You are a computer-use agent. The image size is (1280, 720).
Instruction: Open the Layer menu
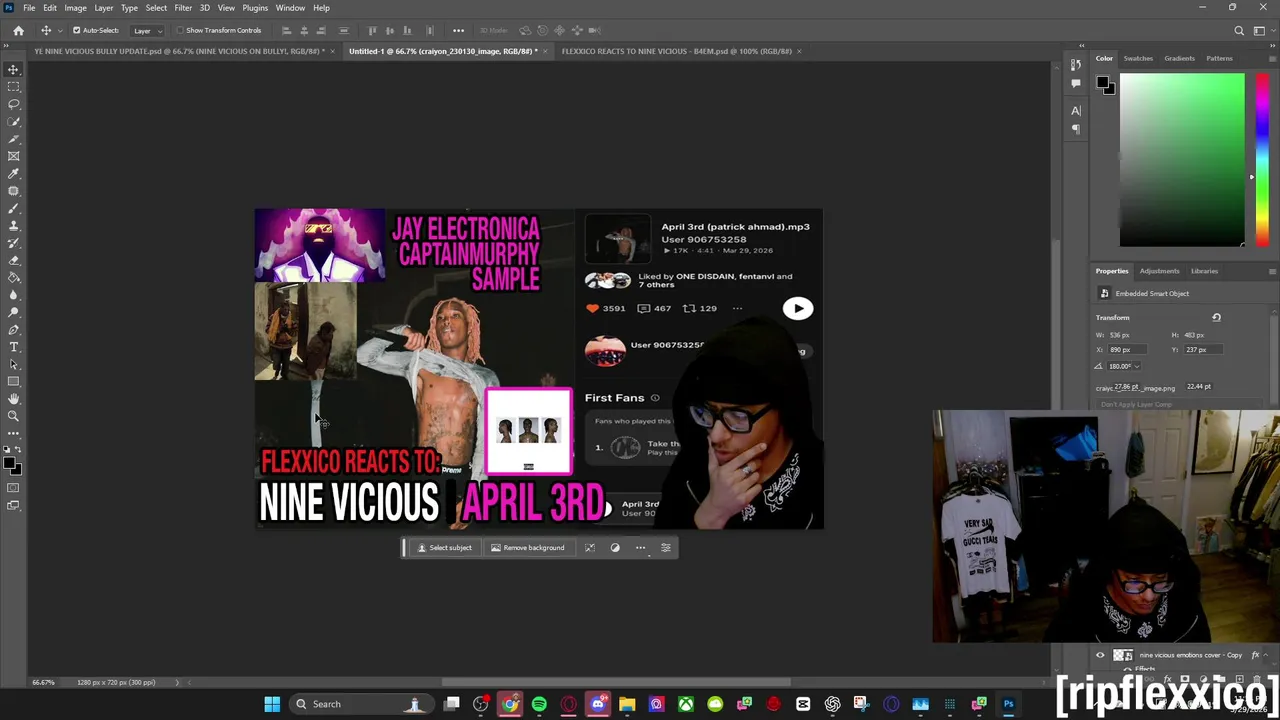104,8
